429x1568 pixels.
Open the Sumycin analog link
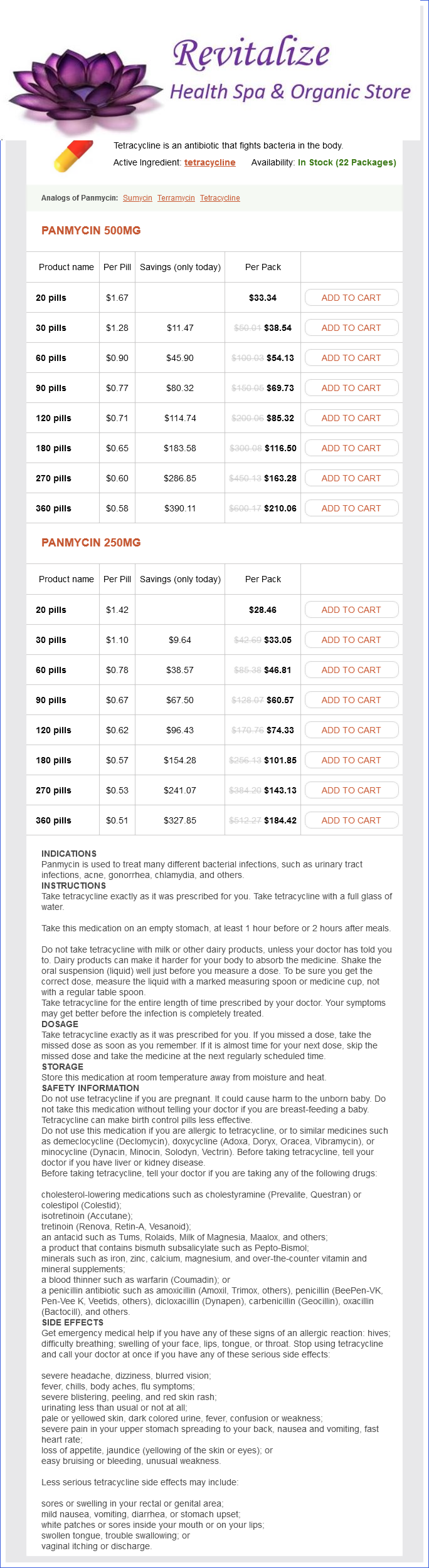tap(137, 198)
